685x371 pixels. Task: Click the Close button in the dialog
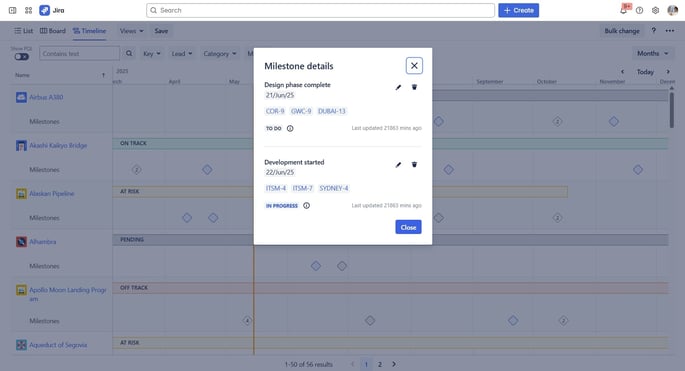pyautogui.click(x=408, y=227)
